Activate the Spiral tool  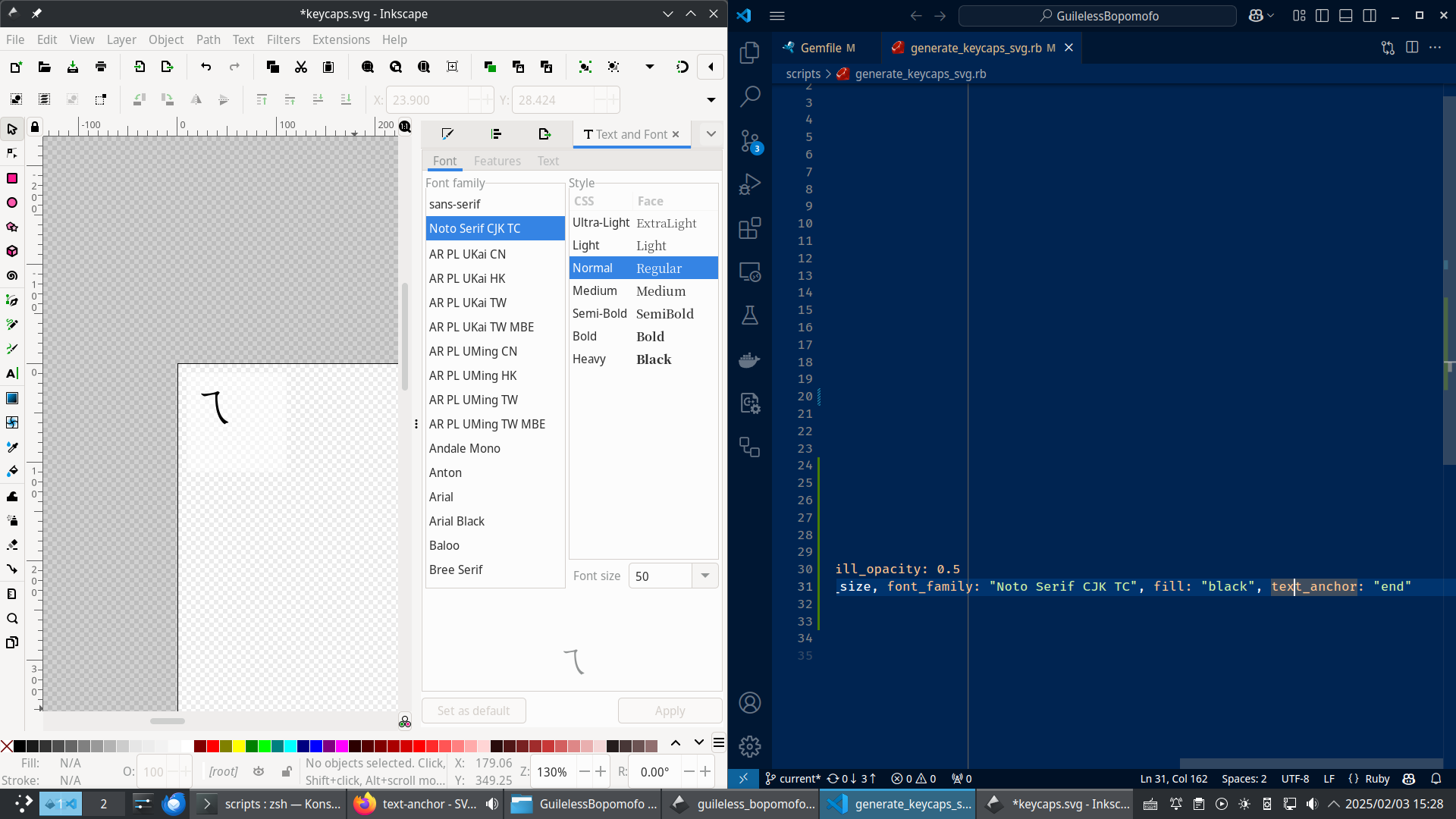(x=12, y=275)
